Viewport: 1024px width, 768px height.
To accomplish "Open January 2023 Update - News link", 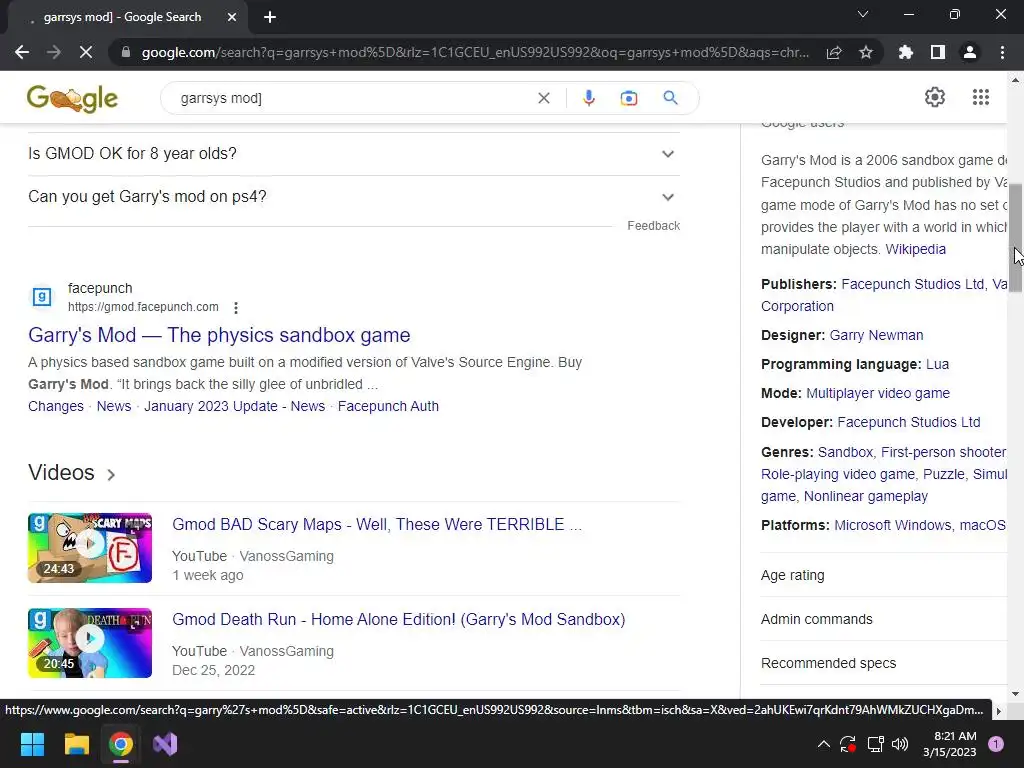I will tap(234, 406).
